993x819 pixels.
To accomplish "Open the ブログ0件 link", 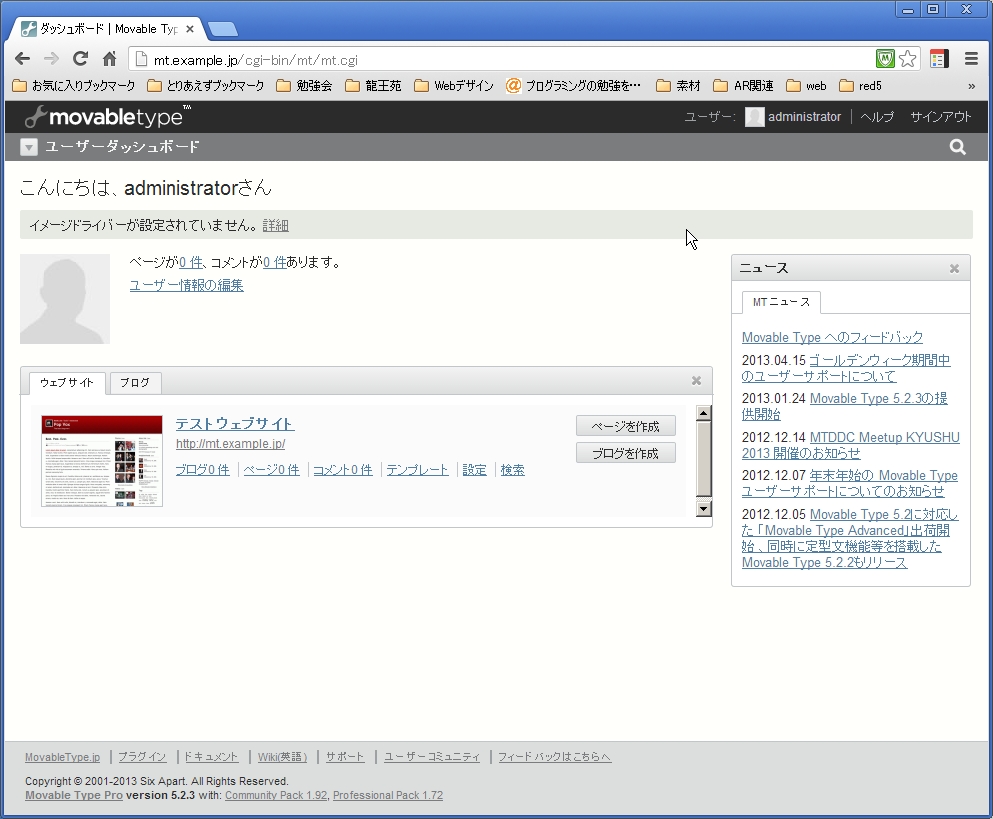I will click(203, 470).
